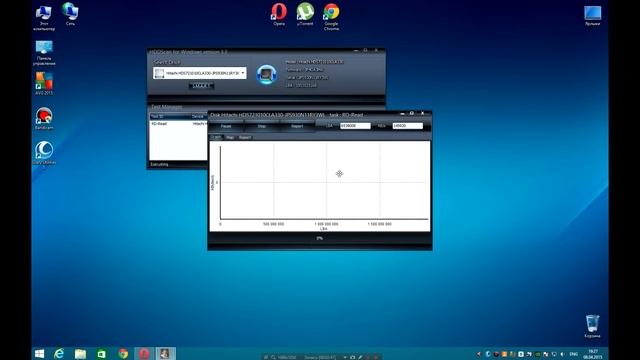Switch to the HDDScan taskbar button
640x360 pixels.
165,354
